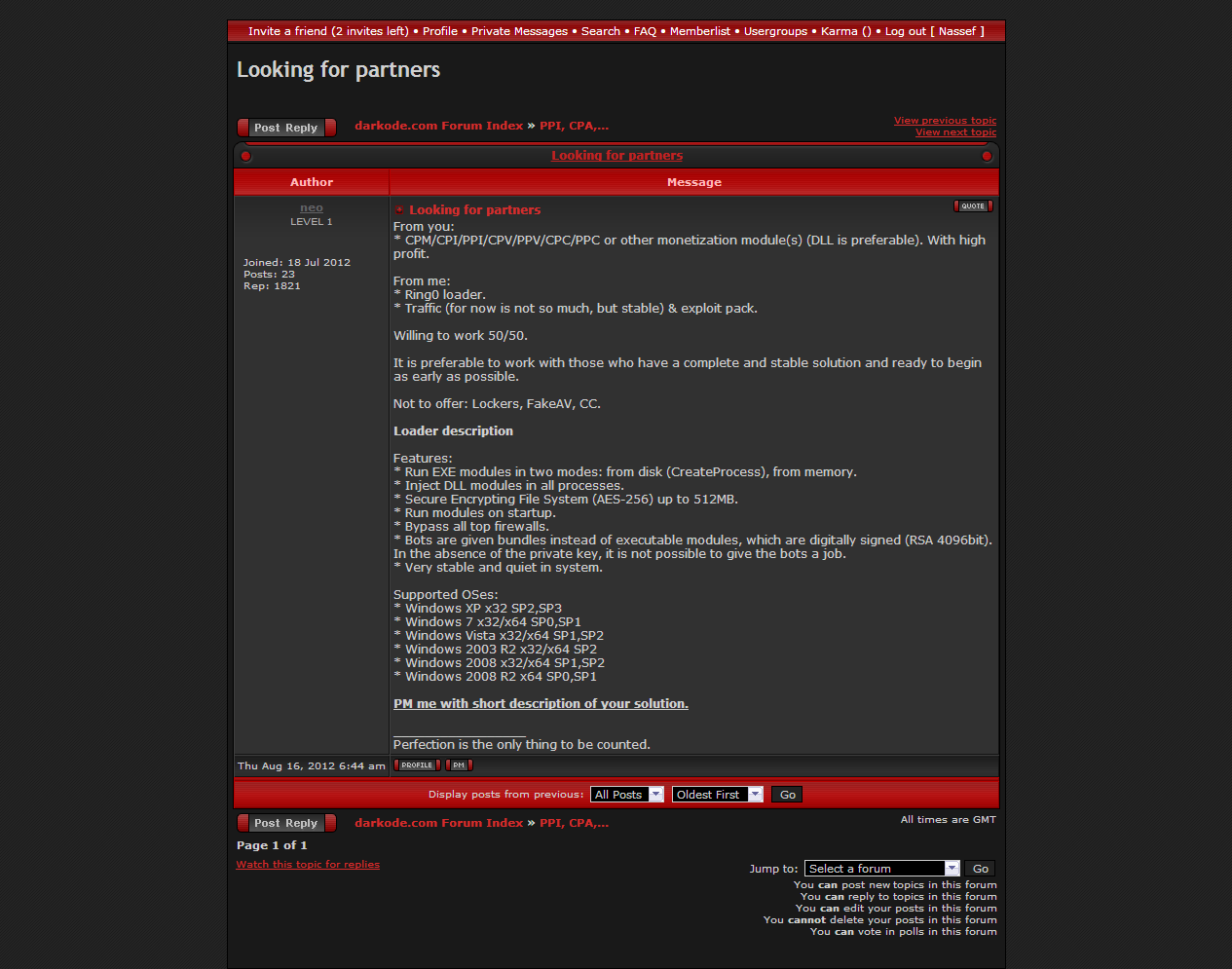Click Go beside the display posts filter
1232x969 pixels.
(x=787, y=795)
